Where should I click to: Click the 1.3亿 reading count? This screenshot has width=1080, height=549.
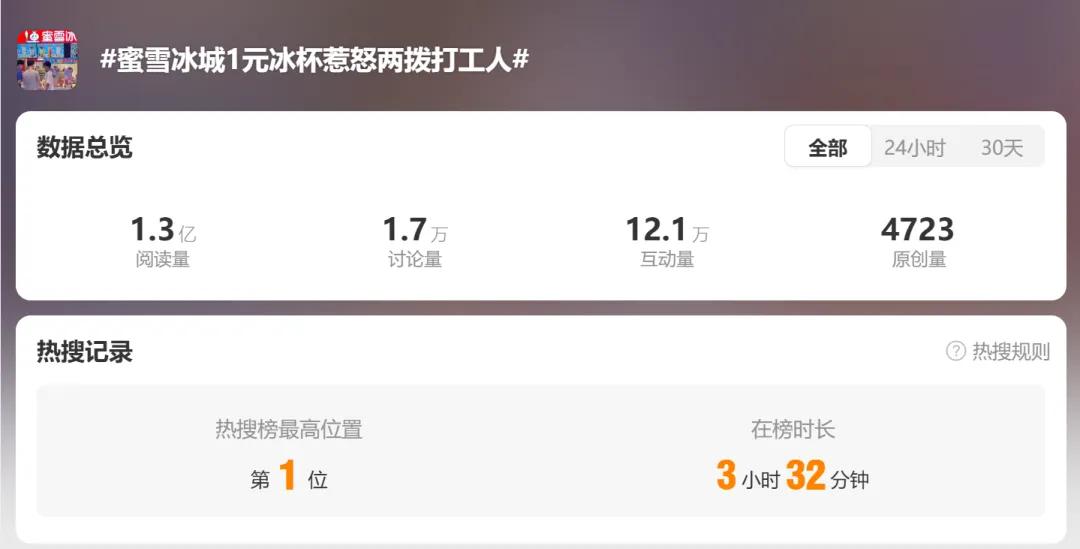(163, 229)
